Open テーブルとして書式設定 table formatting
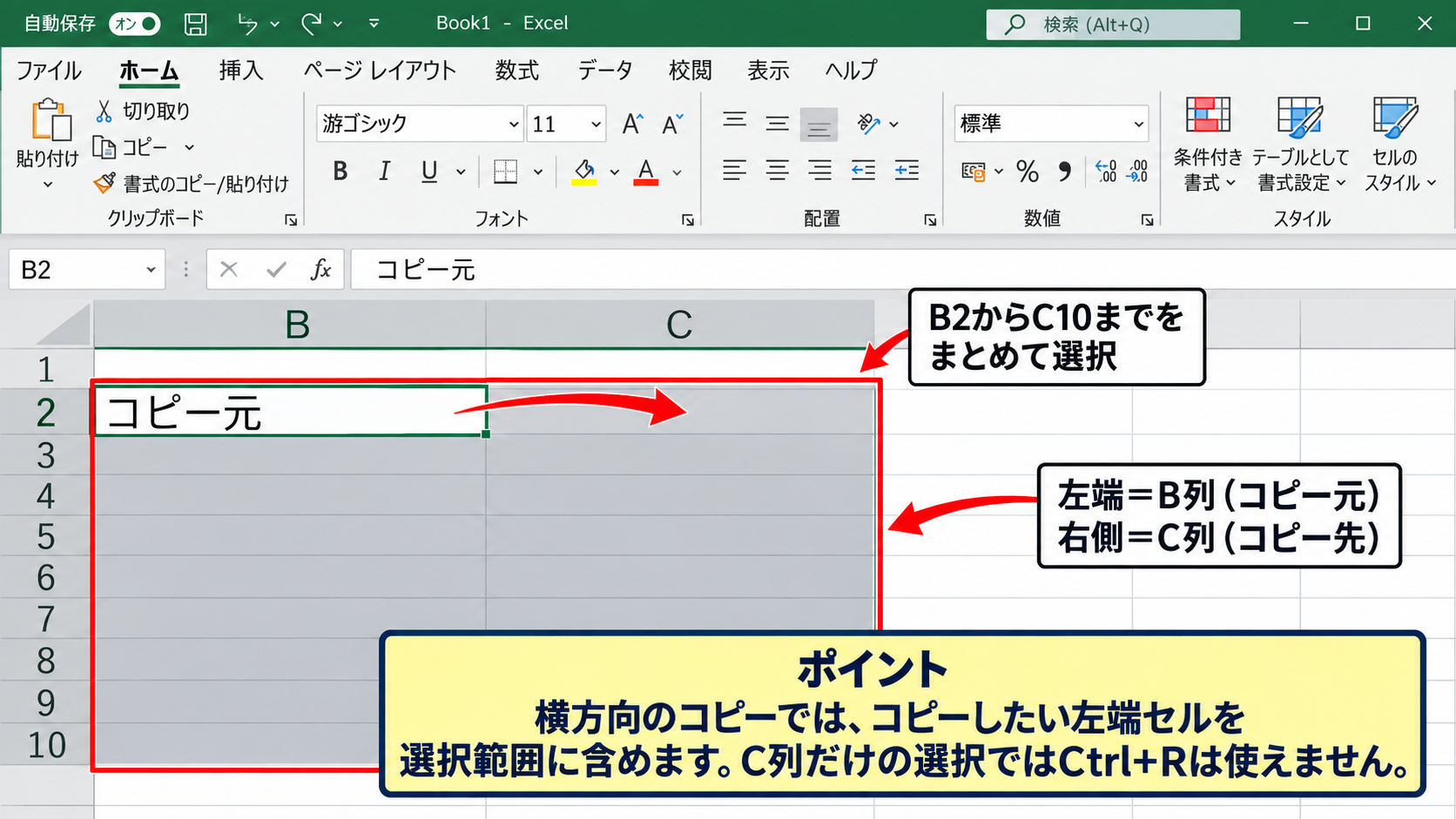1456x819 pixels. (x=1301, y=144)
